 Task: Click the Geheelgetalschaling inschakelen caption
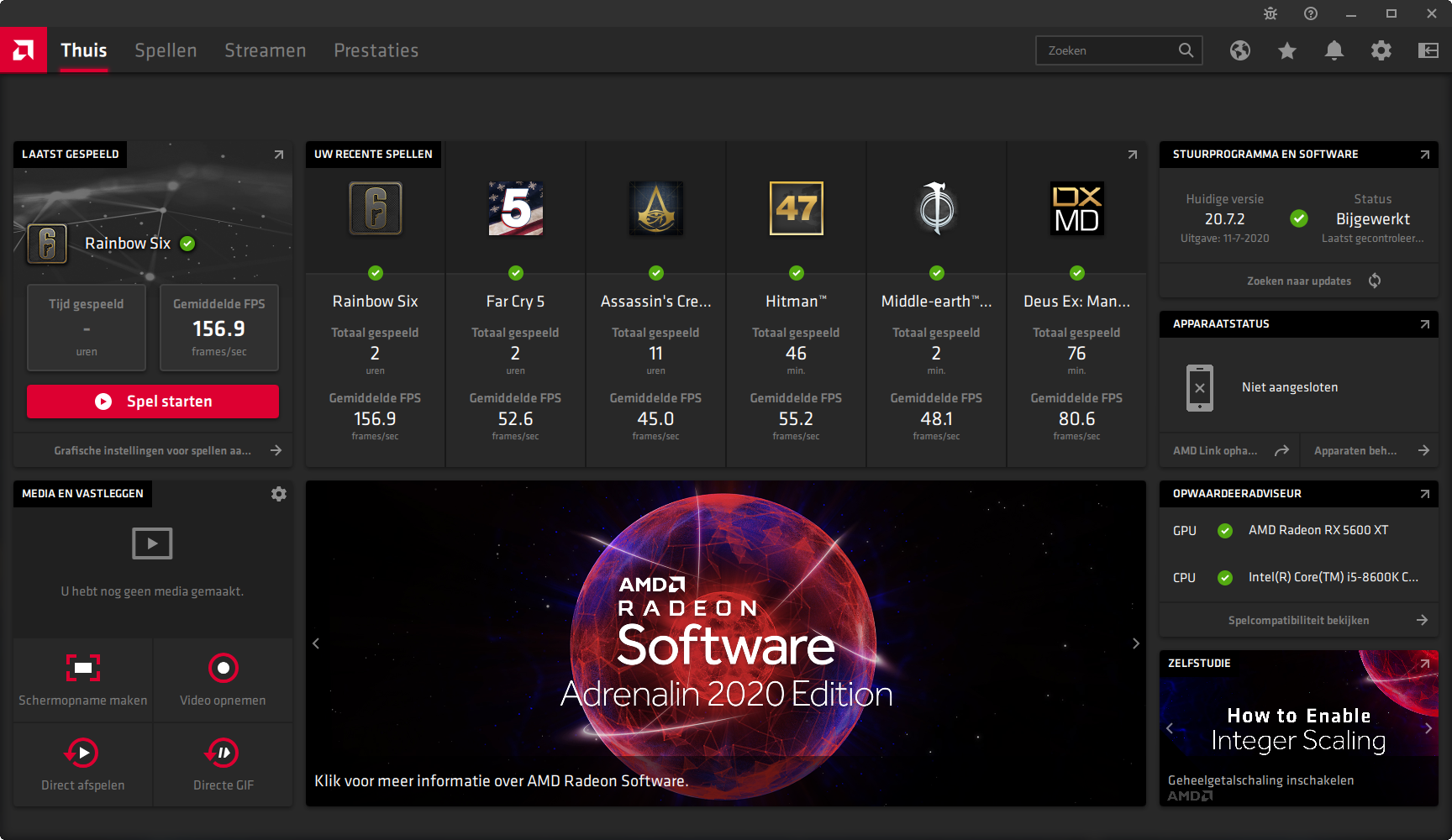pyautogui.click(x=1261, y=780)
